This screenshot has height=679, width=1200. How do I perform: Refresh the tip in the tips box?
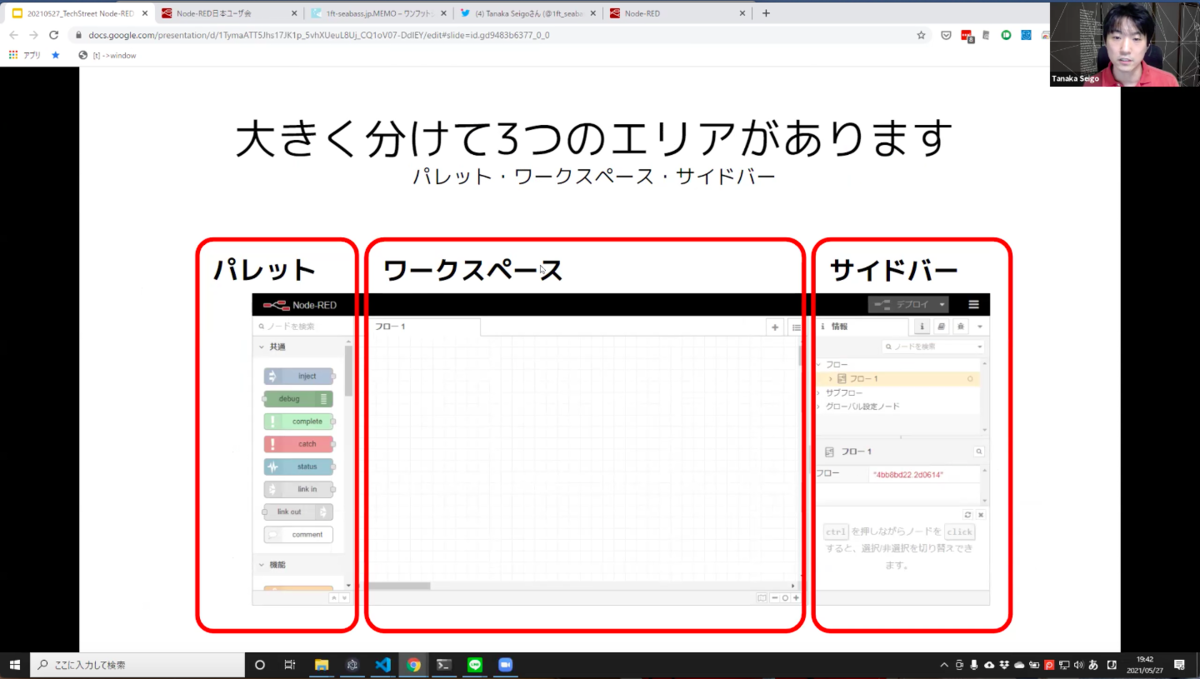(x=968, y=515)
